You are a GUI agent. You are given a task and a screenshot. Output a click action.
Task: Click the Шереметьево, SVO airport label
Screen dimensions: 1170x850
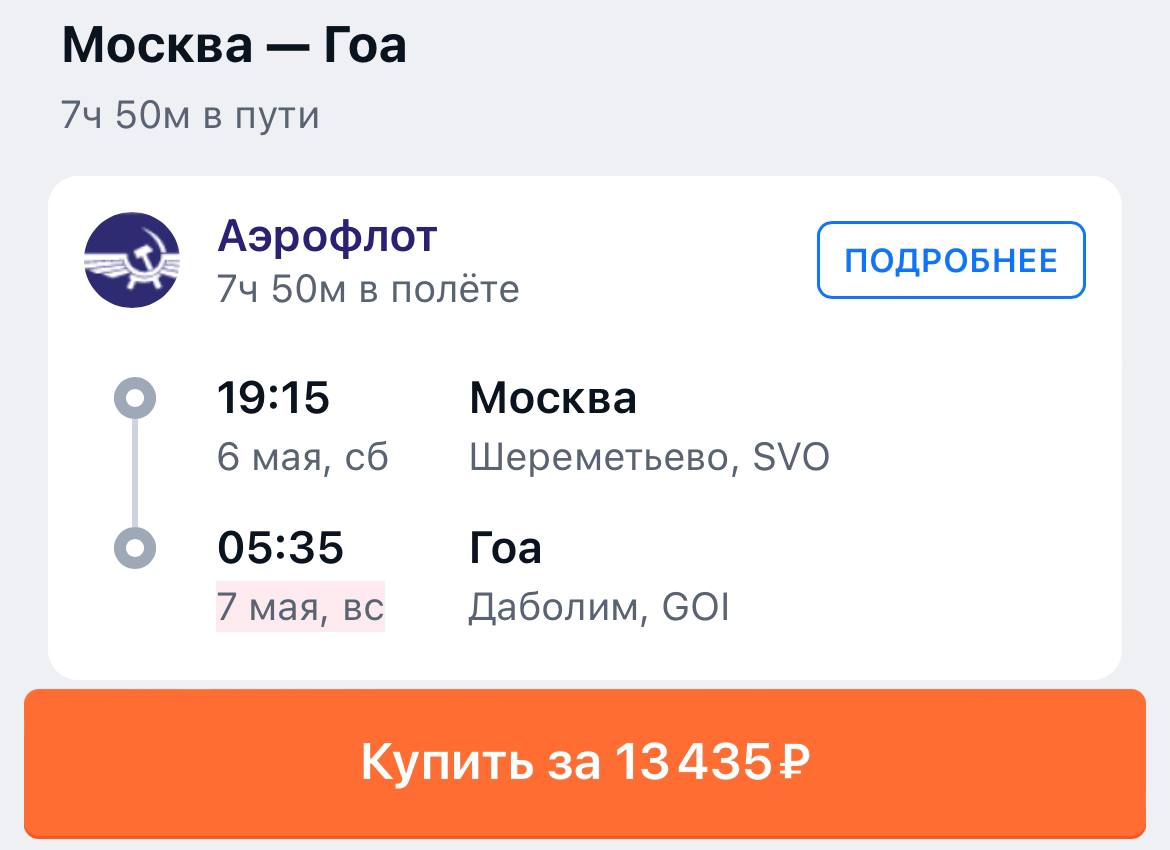649,458
